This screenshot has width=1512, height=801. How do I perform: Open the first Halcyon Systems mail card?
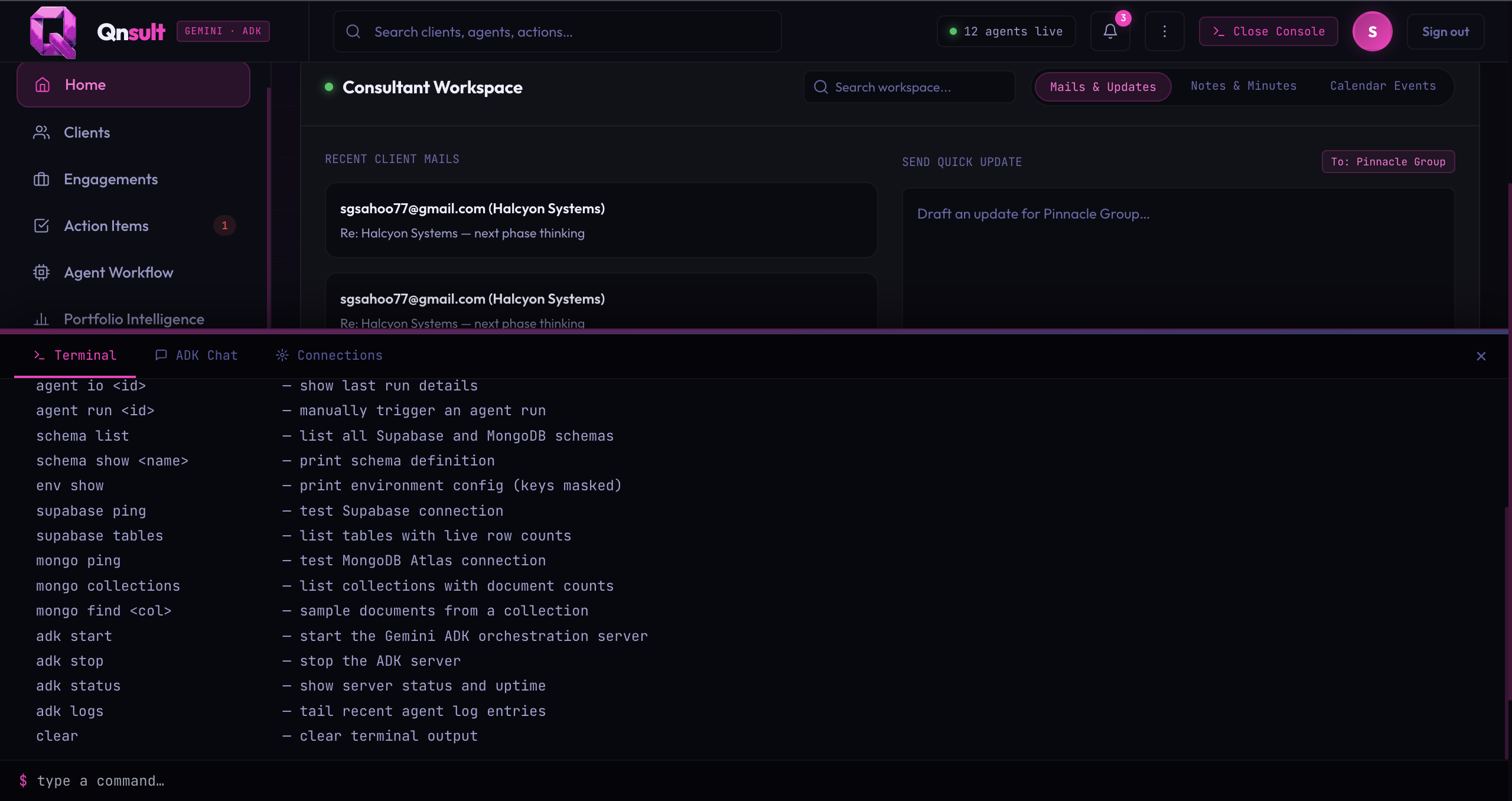point(601,220)
